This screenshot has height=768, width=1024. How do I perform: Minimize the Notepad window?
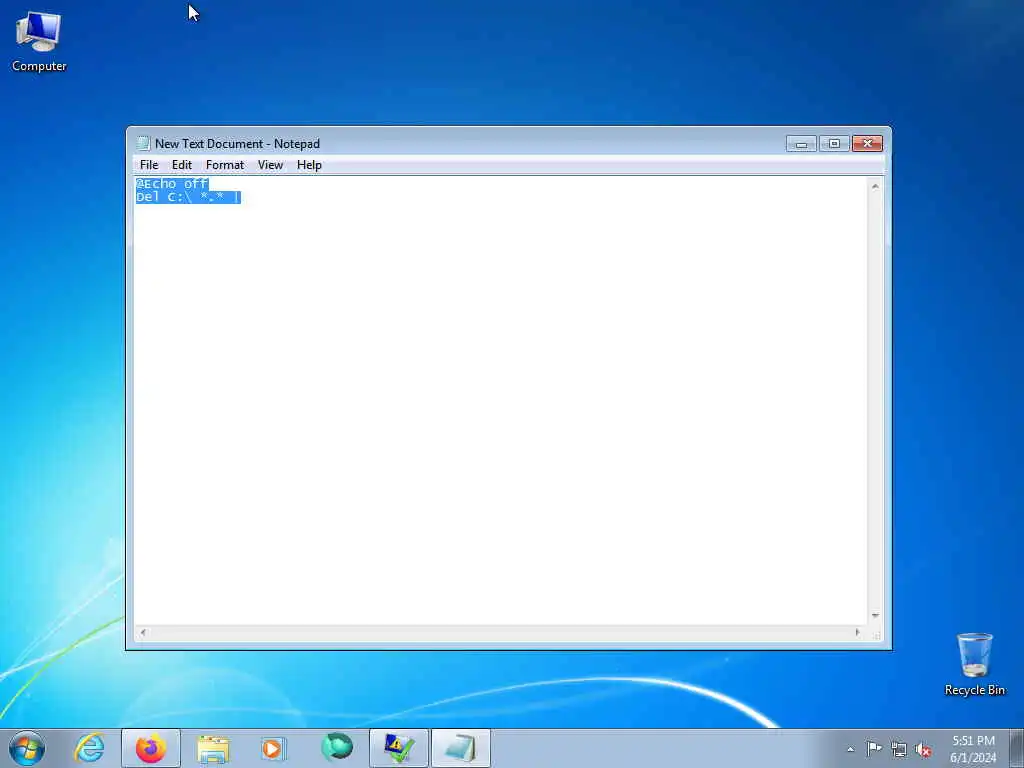801,144
